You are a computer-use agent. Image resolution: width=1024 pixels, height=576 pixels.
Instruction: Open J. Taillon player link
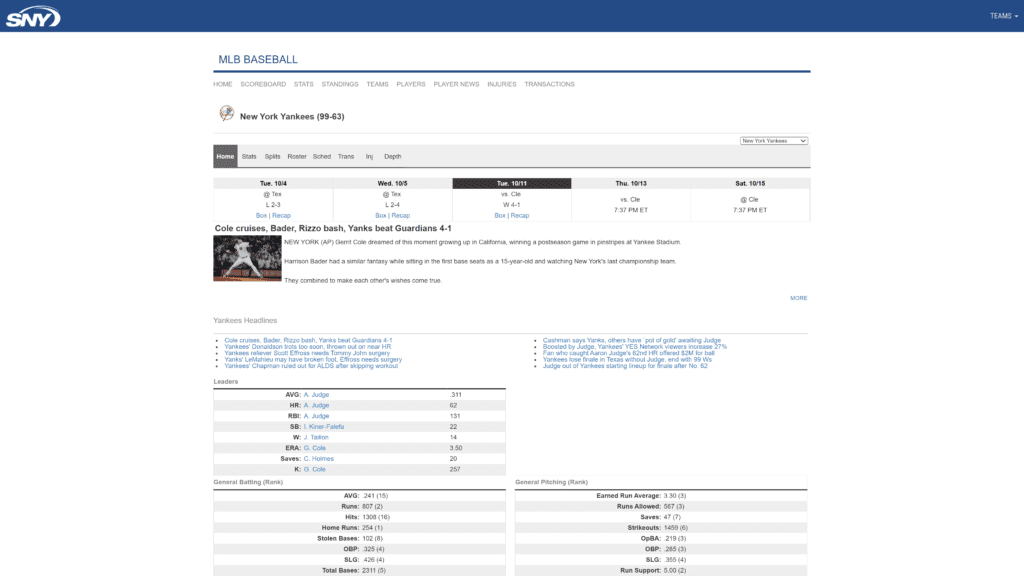[x=316, y=438]
